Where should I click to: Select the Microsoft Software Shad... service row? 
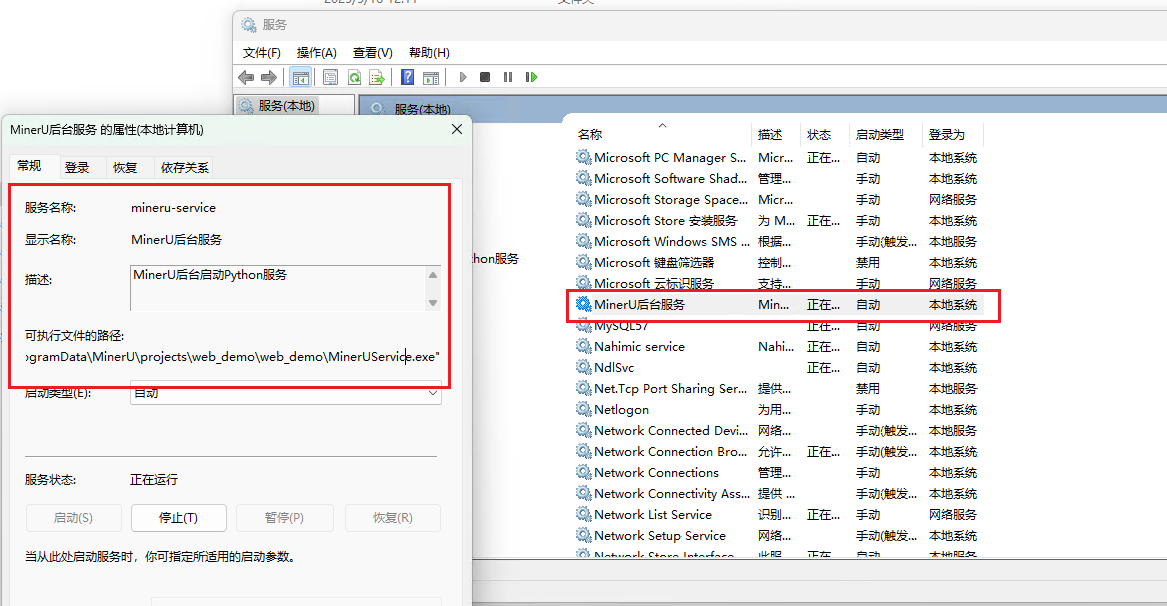pos(778,179)
